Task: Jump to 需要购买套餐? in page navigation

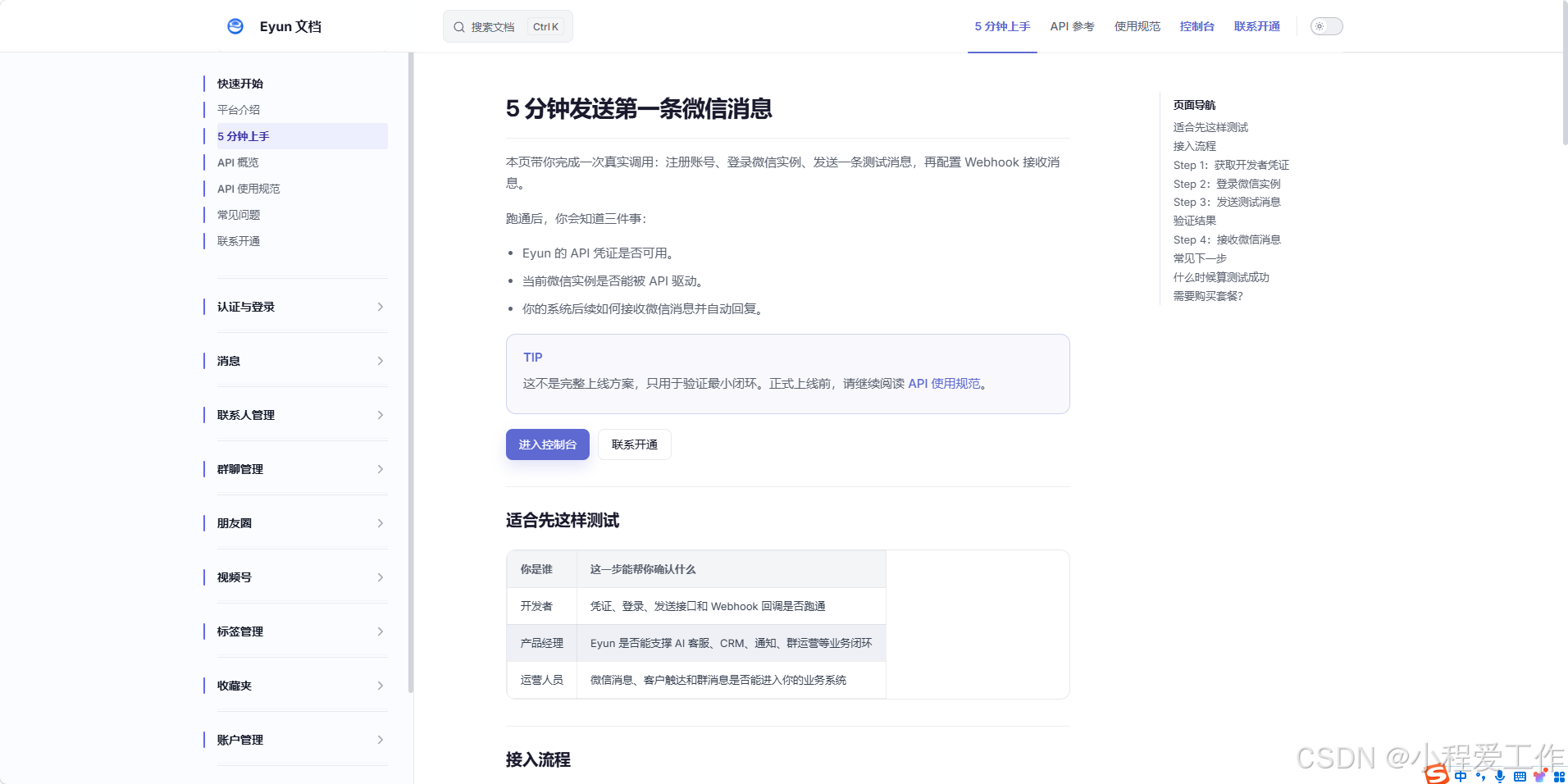Action: click(x=1208, y=296)
